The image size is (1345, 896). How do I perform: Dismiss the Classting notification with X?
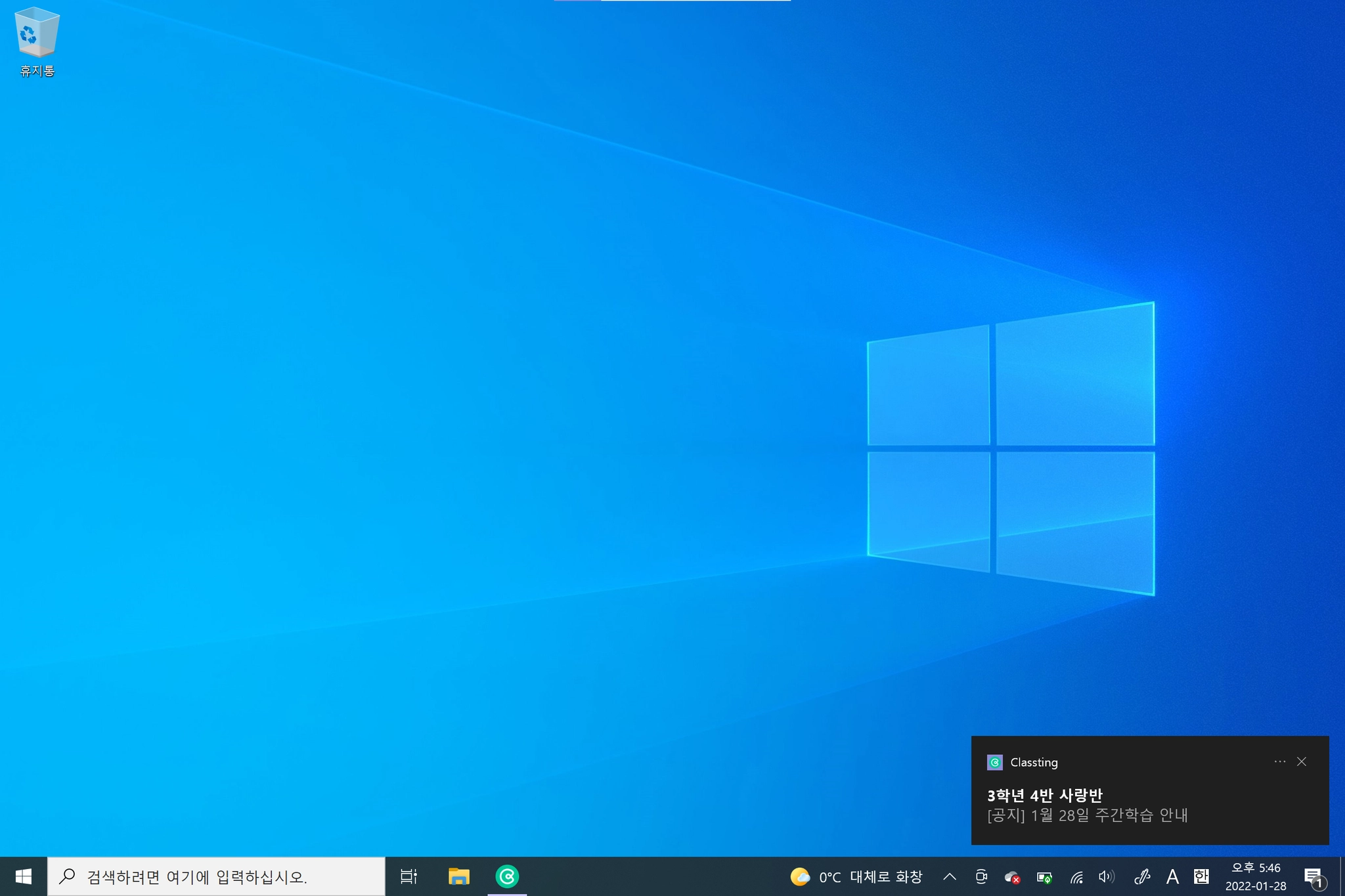pyautogui.click(x=1302, y=761)
